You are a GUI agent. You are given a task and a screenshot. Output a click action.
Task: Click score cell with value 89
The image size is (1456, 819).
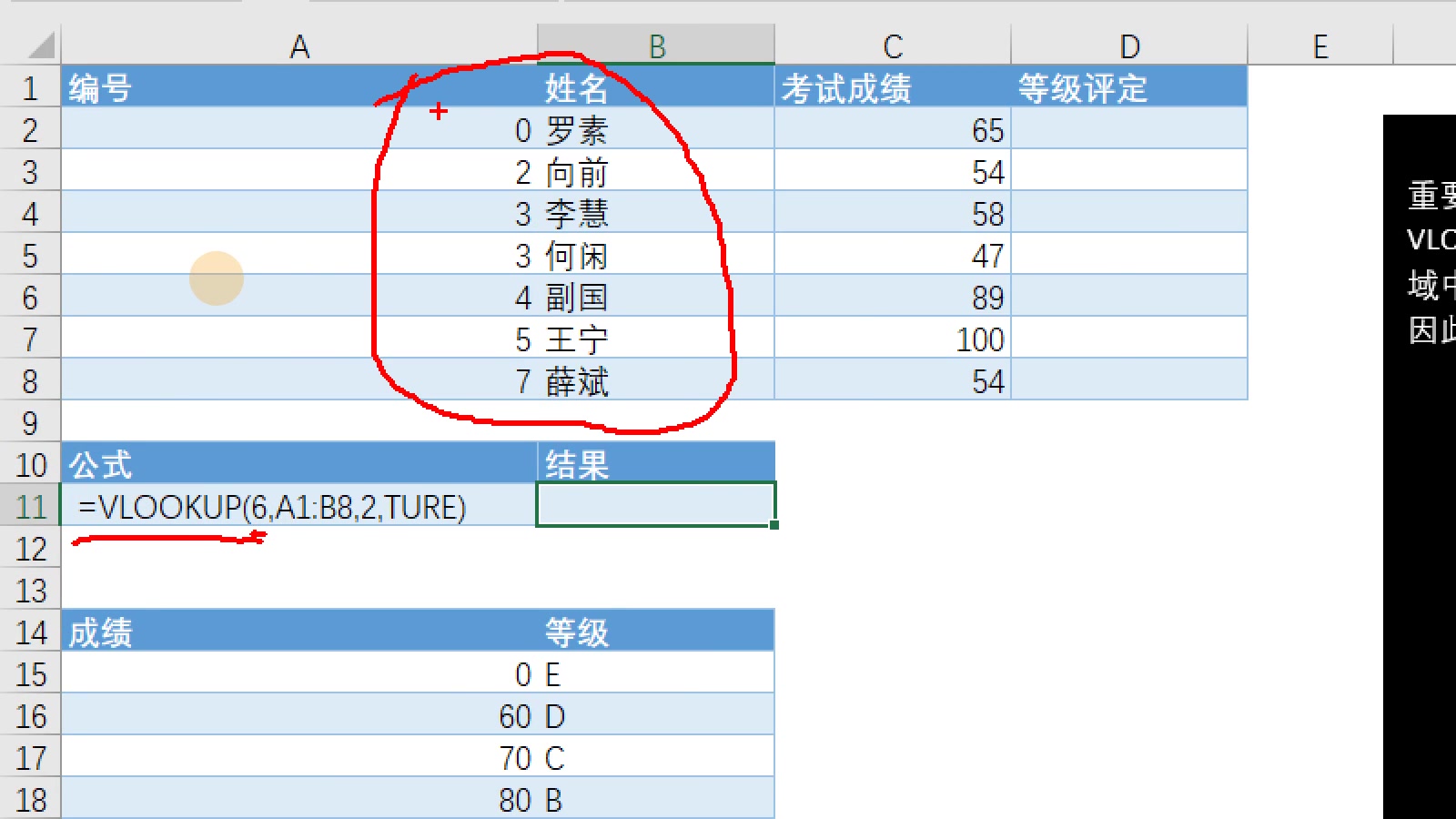click(893, 297)
